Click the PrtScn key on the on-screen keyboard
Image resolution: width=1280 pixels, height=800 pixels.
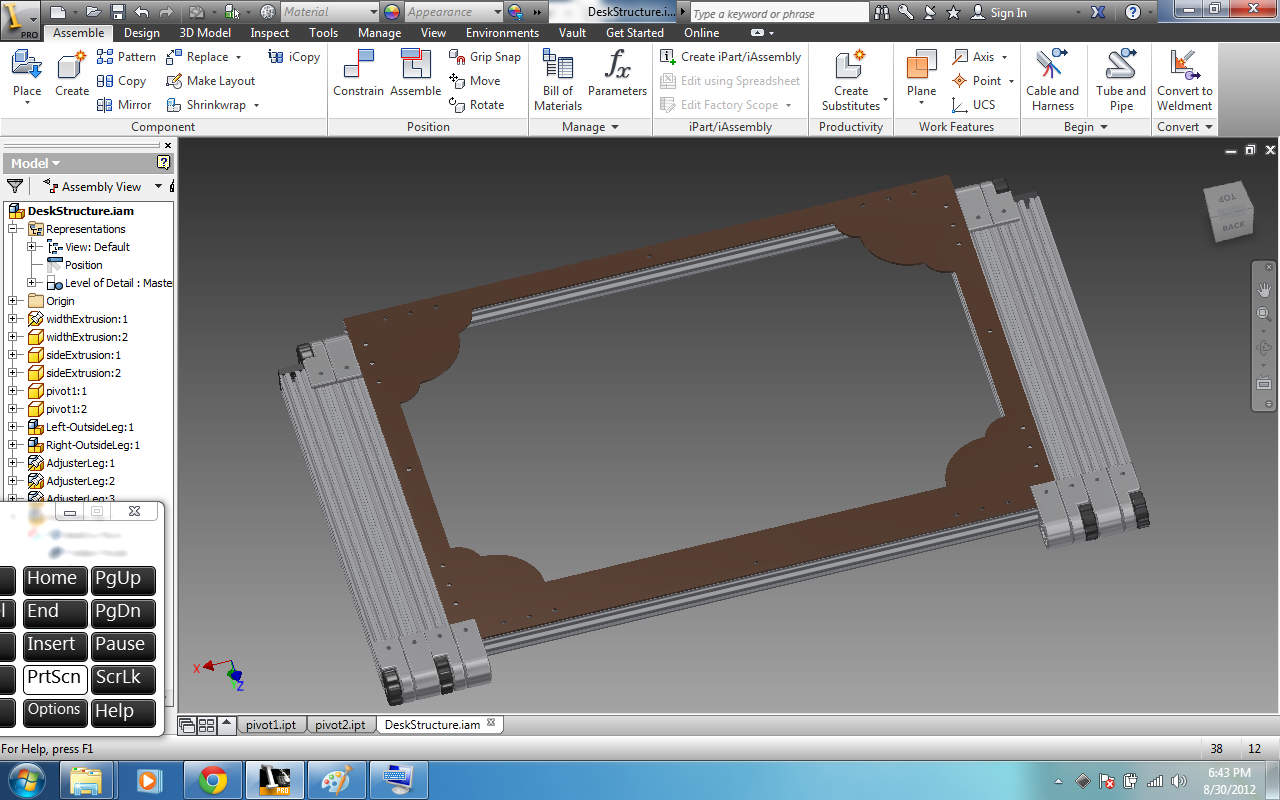tap(54, 678)
